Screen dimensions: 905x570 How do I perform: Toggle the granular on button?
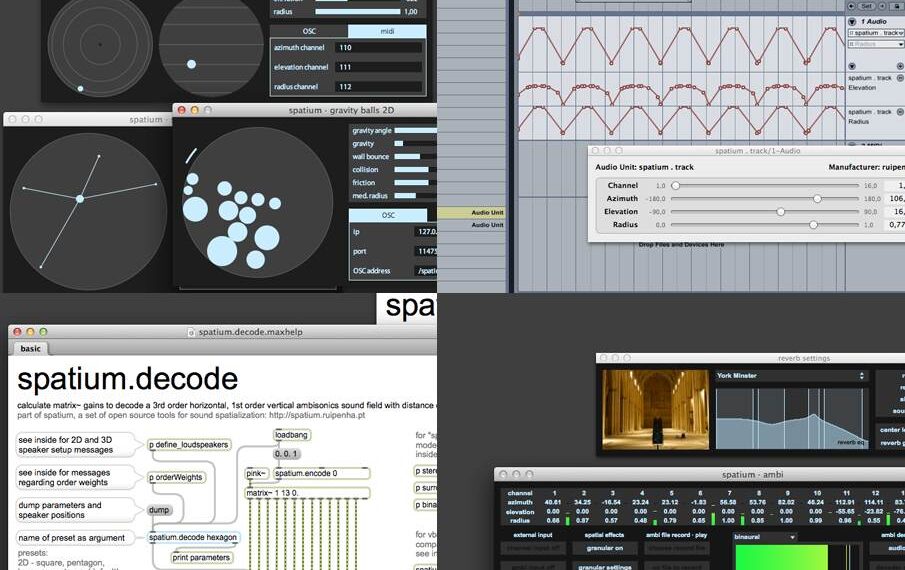[606, 548]
